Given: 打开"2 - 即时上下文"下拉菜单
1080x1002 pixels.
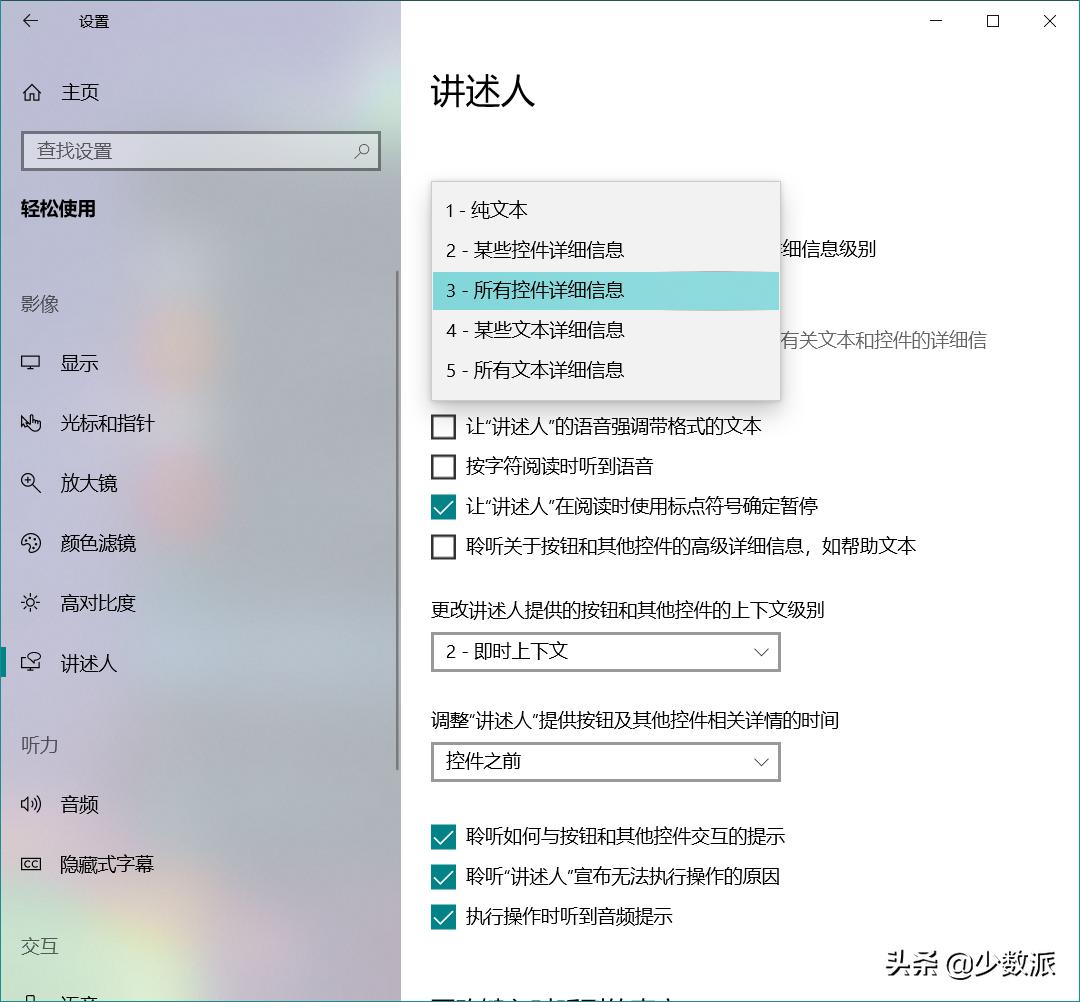Looking at the screenshot, I should [605, 651].
